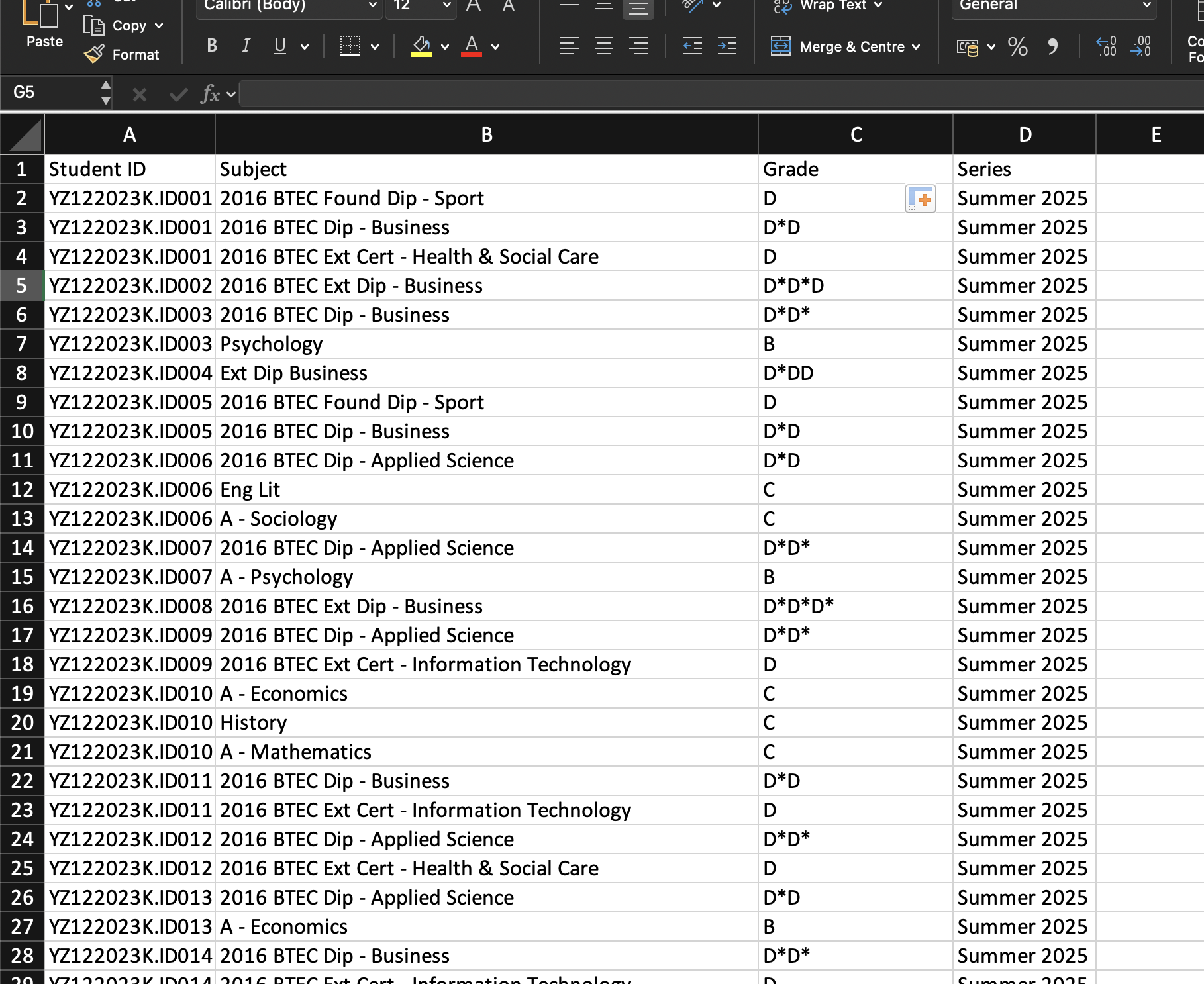Apply comma style number formatting
Screen dimensions: 1204x984
click(x=1052, y=46)
